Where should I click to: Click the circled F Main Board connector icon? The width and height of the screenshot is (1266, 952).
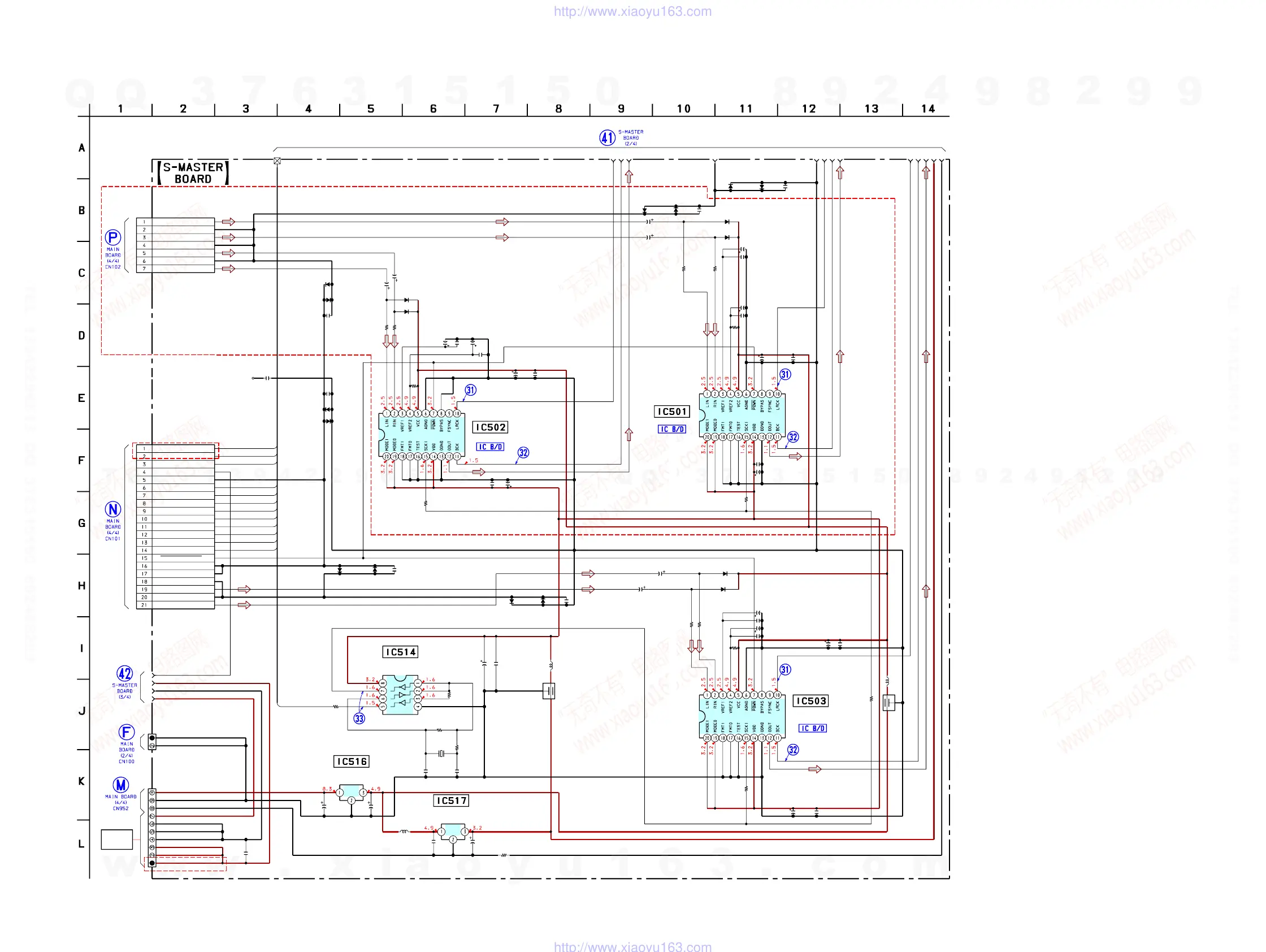click(x=127, y=732)
